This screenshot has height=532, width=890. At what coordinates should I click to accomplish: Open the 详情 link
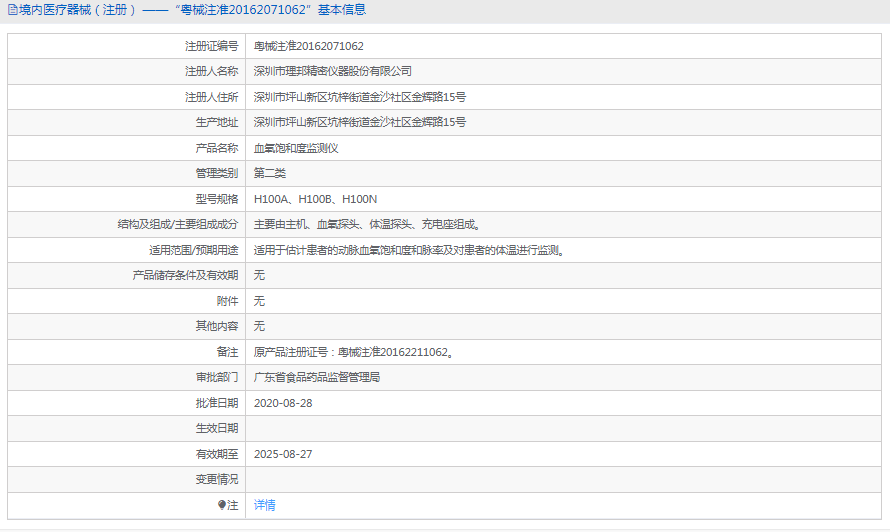click(265, 505)
